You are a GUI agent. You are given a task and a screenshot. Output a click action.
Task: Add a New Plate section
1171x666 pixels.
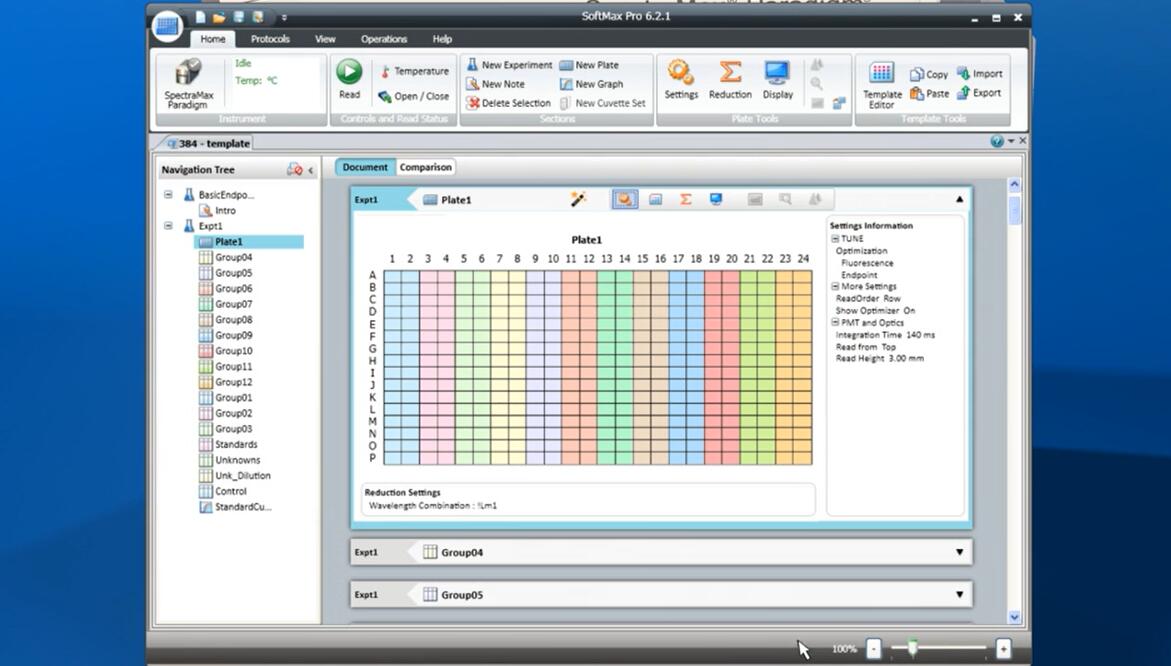coord(589,65)
